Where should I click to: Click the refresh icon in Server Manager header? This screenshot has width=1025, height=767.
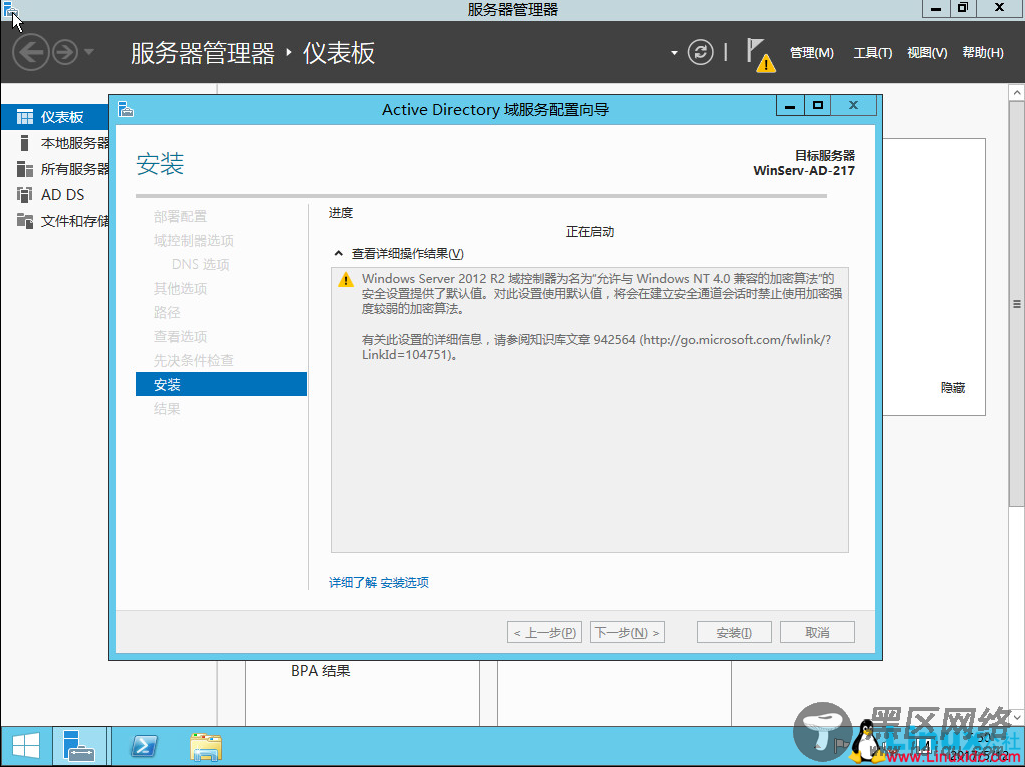pos(700,52)
